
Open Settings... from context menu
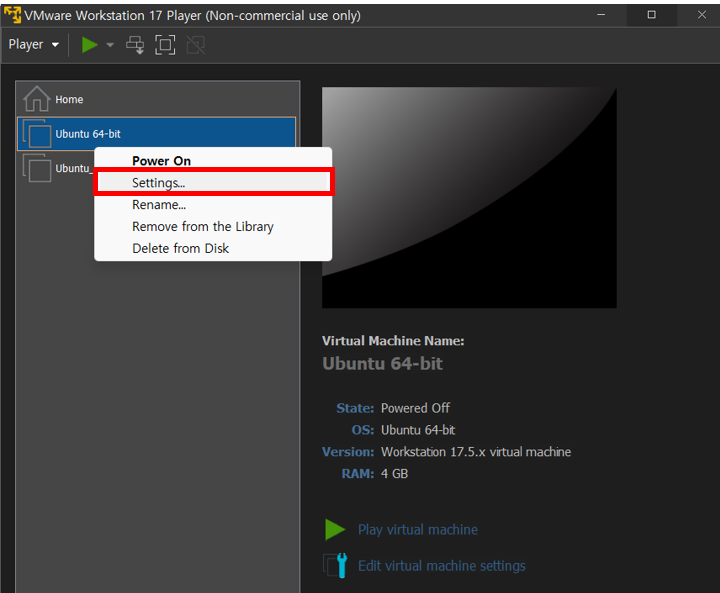pyautogui.click(x=213, y=182)
